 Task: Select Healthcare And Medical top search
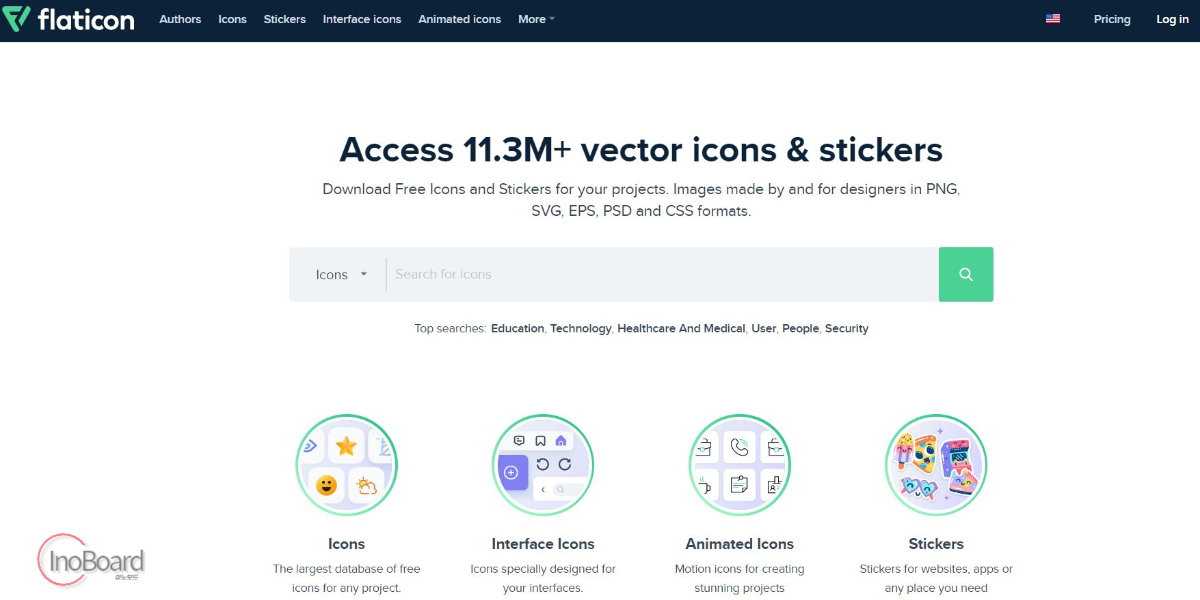point(681,328)
